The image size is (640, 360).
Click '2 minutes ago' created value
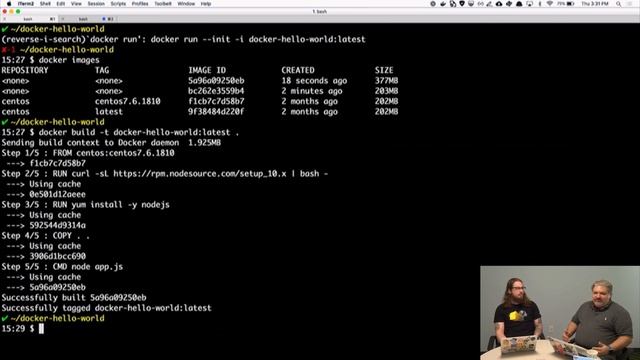pos(312,91)
